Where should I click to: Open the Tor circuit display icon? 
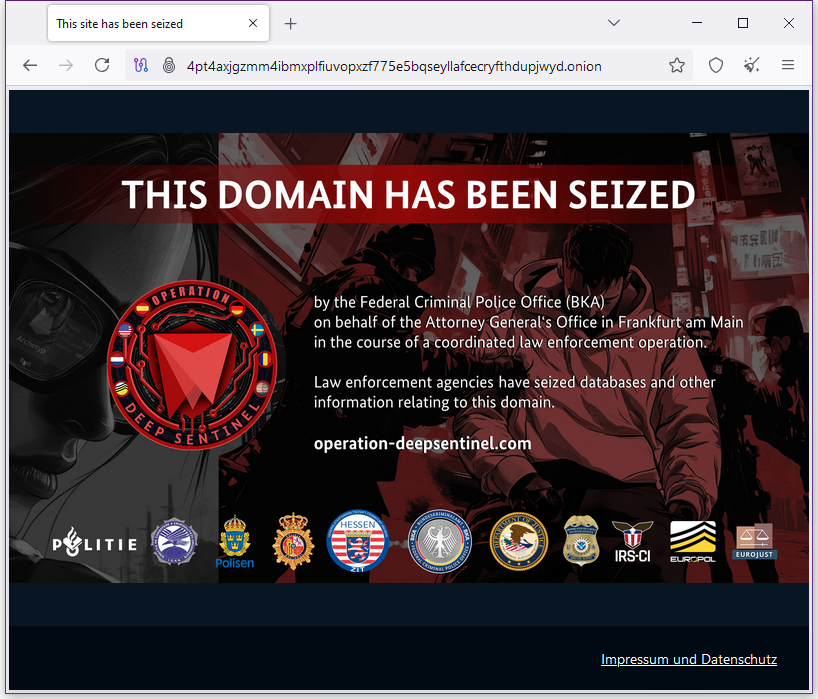141,65
